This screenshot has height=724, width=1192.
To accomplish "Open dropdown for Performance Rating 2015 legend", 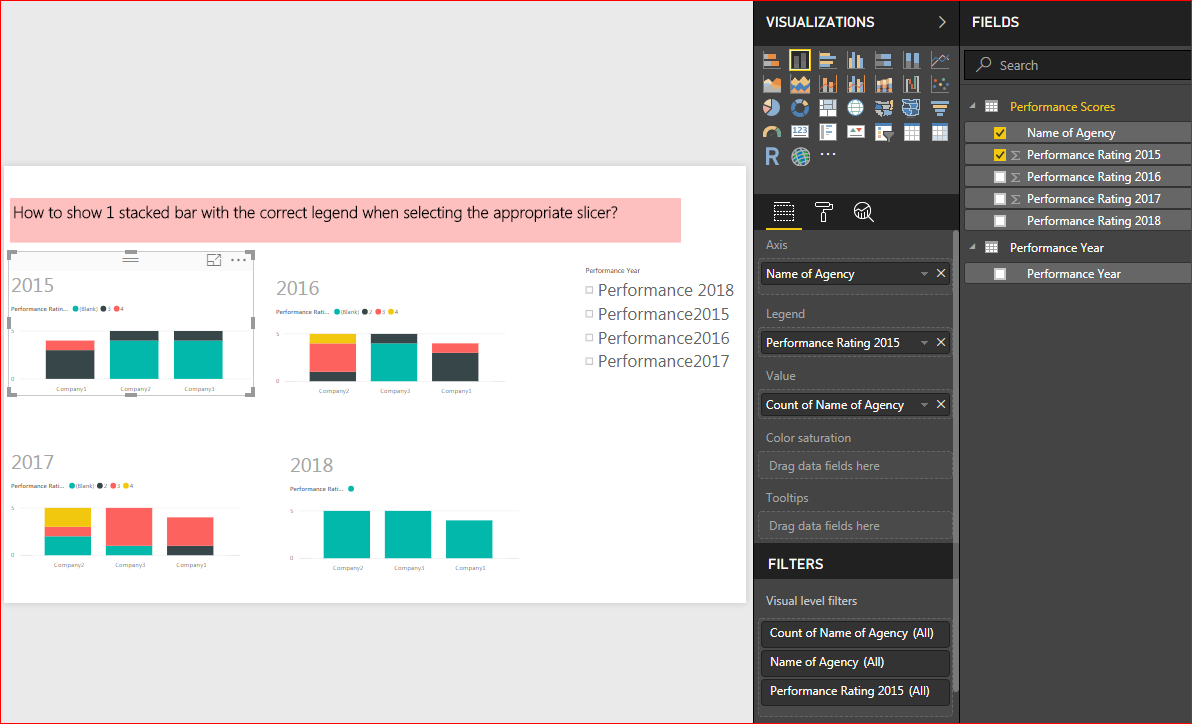I will pyautogui.click(x=924, y=343).
